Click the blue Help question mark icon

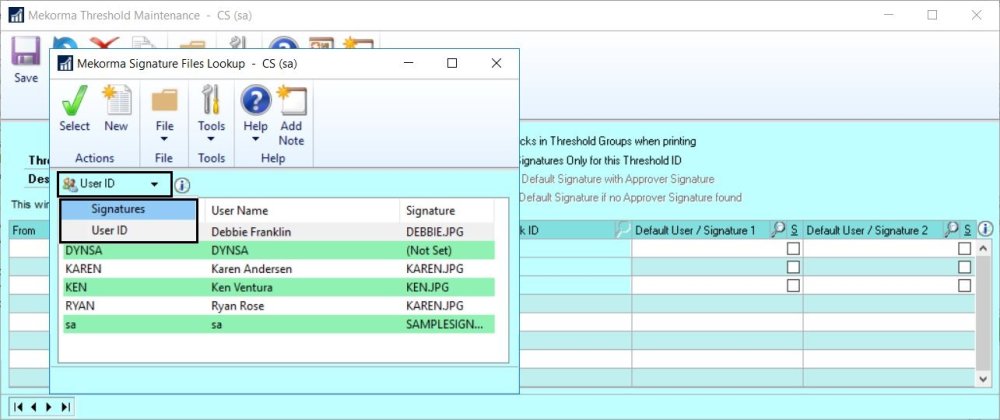(x=255, y=101)
